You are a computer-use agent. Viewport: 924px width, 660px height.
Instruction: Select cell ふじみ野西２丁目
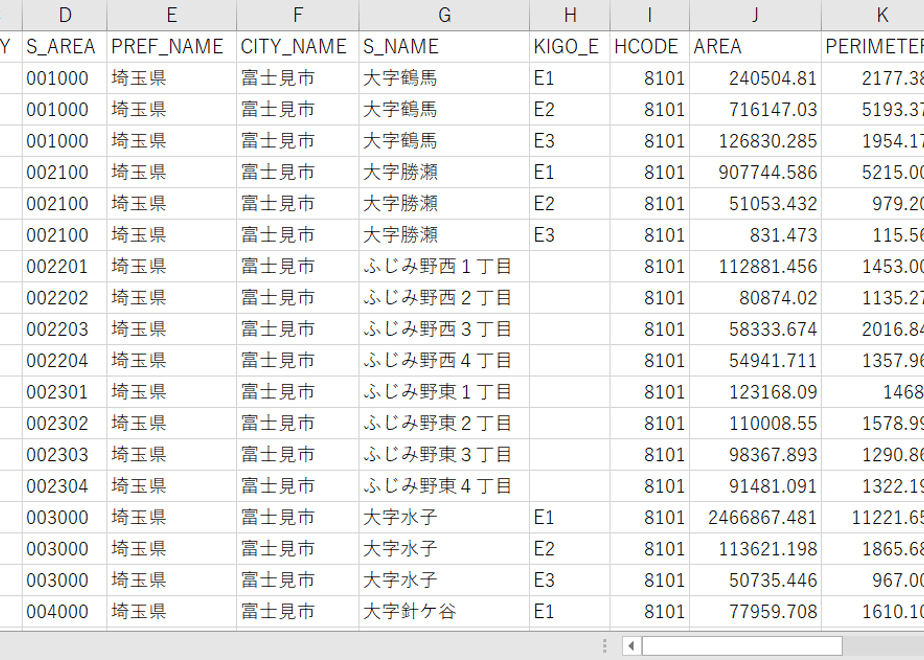coord(444,298)
